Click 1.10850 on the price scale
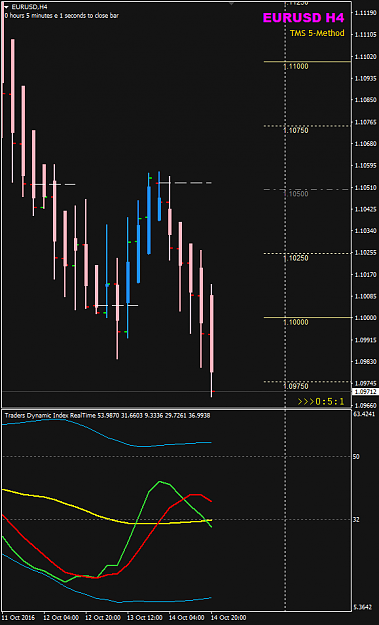 point(365,100)
